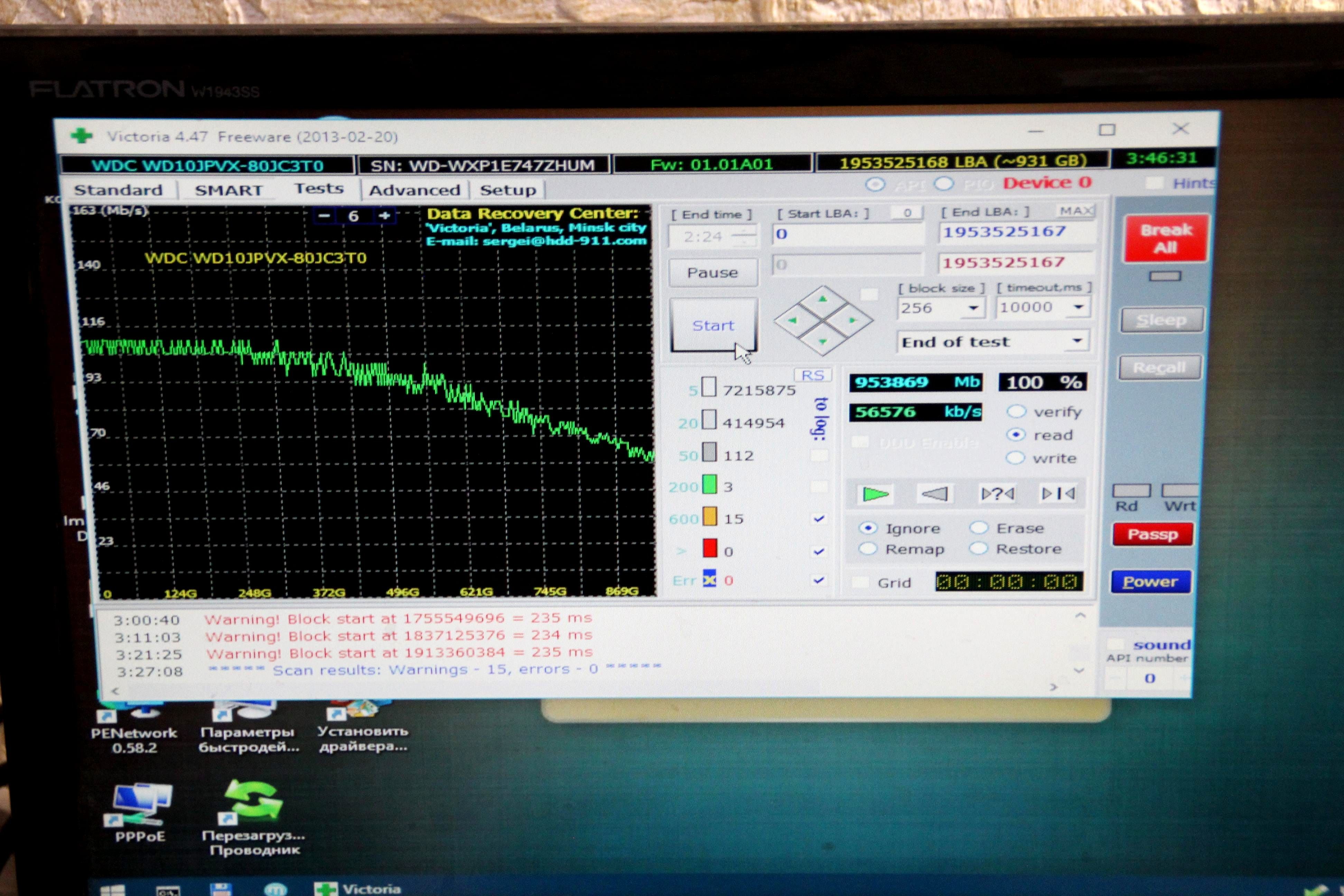Click the down arrow in navigation diamond
Viewport: 1344px width, 896px height.
(x=822, y=342)
